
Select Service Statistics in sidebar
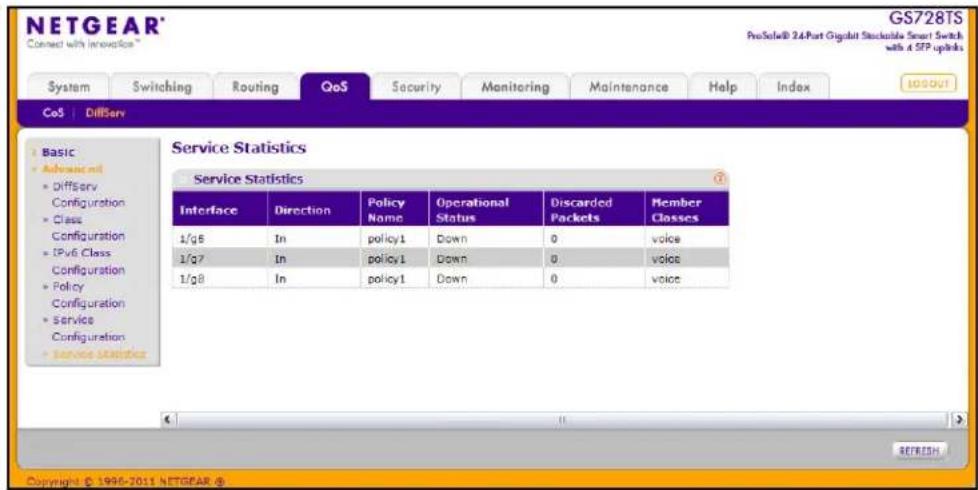pos(99,354)
